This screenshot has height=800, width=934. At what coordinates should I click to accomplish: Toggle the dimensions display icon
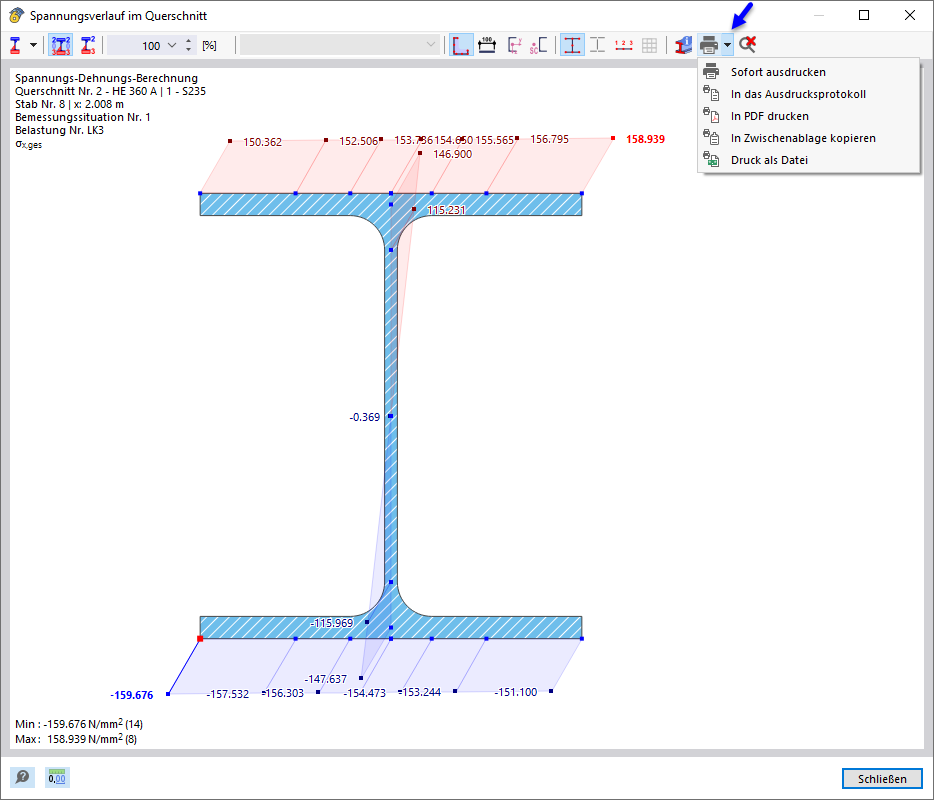coord(487,45)
